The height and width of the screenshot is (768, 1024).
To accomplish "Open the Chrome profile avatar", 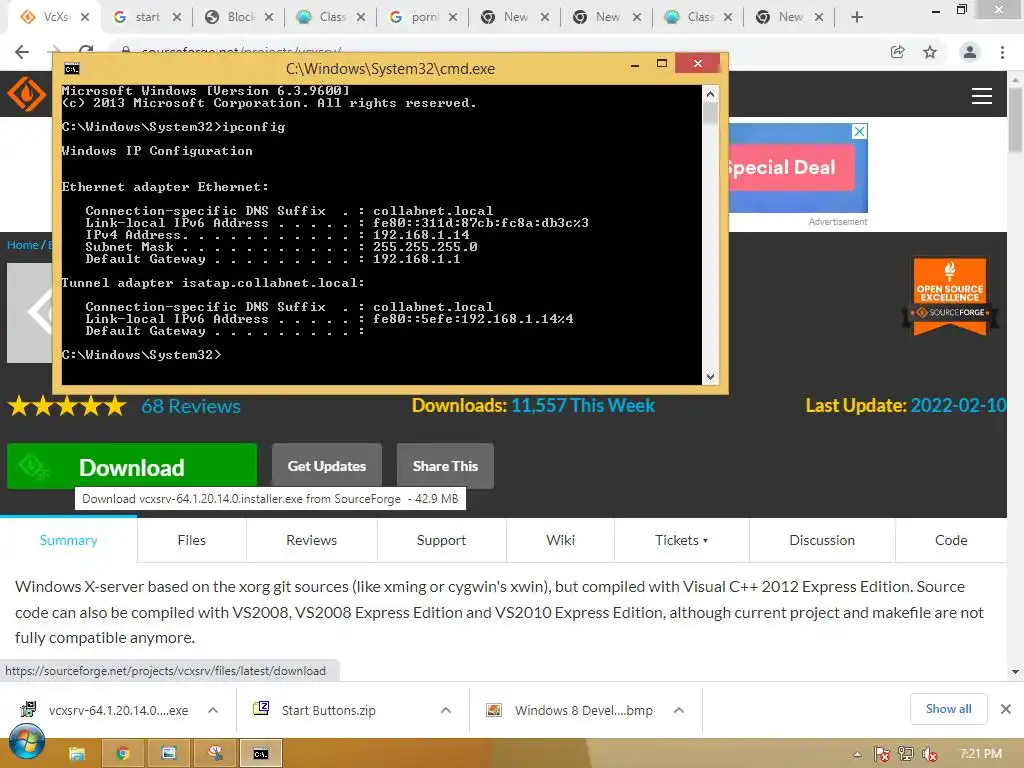I will point(970,52).
